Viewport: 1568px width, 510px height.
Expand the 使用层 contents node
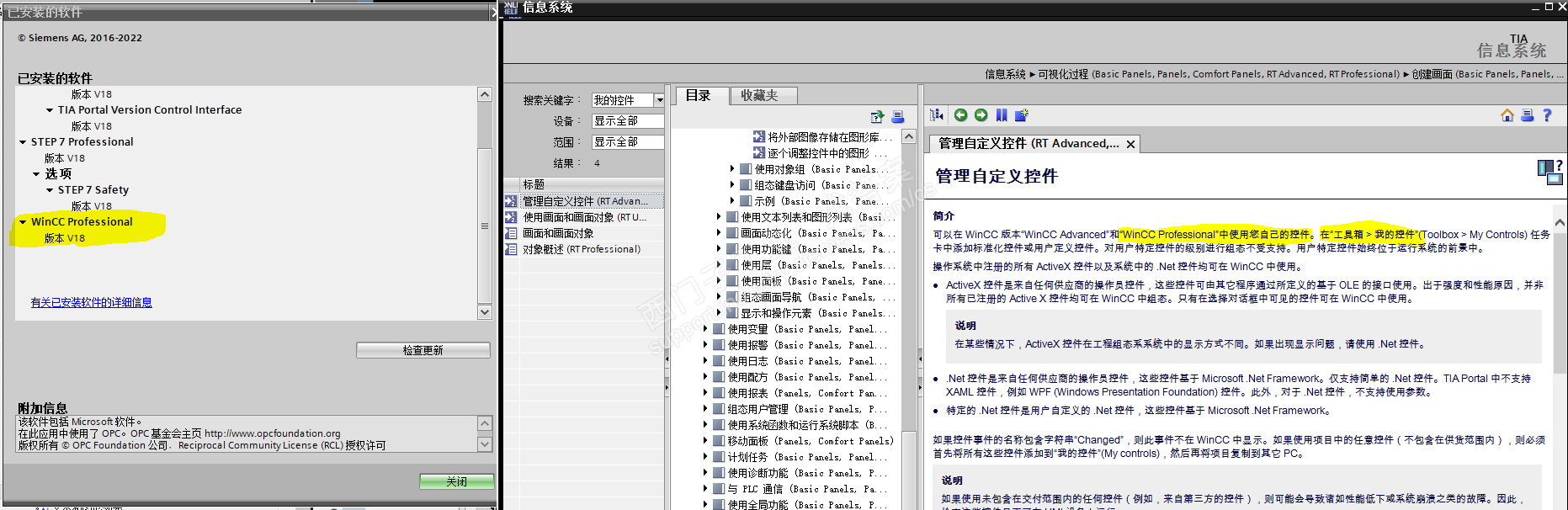719,265
